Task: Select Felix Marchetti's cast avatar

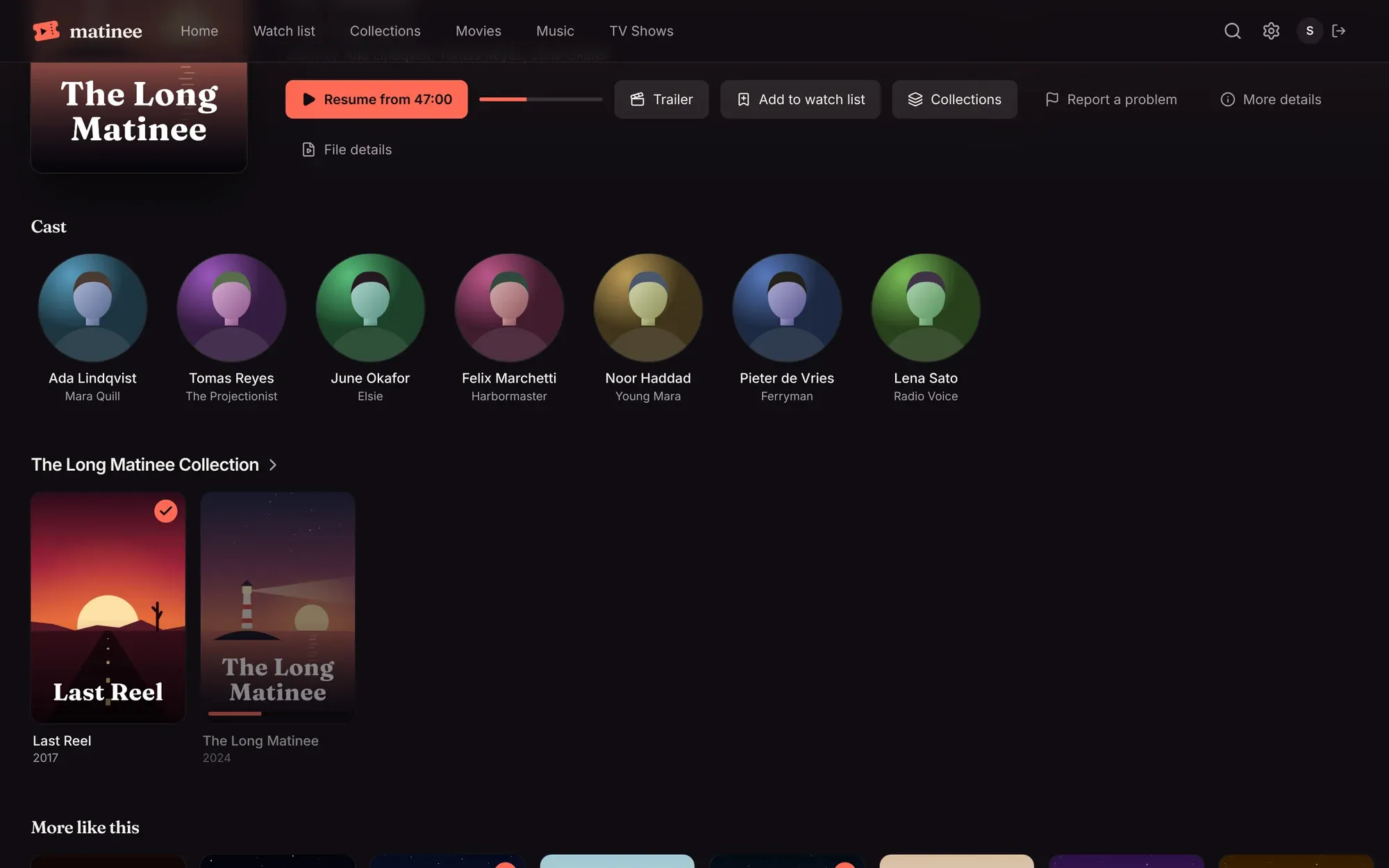Action: pyautogui.click(x=509, y=308)
